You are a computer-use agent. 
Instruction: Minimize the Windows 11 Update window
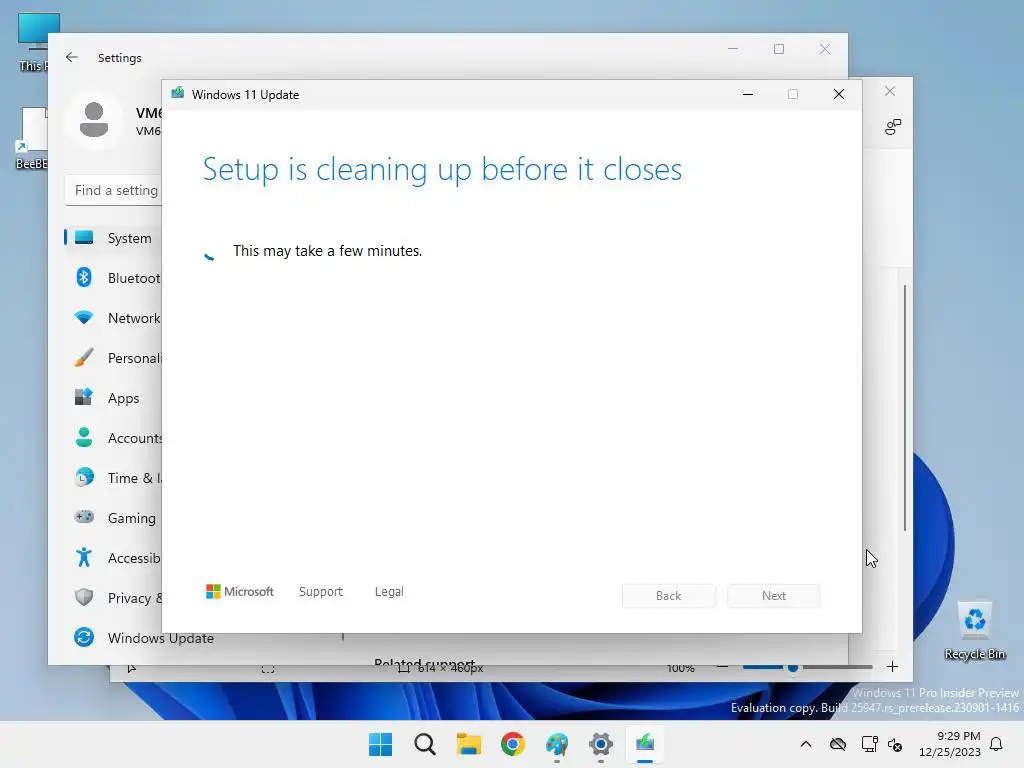click(x=748, y=94)
